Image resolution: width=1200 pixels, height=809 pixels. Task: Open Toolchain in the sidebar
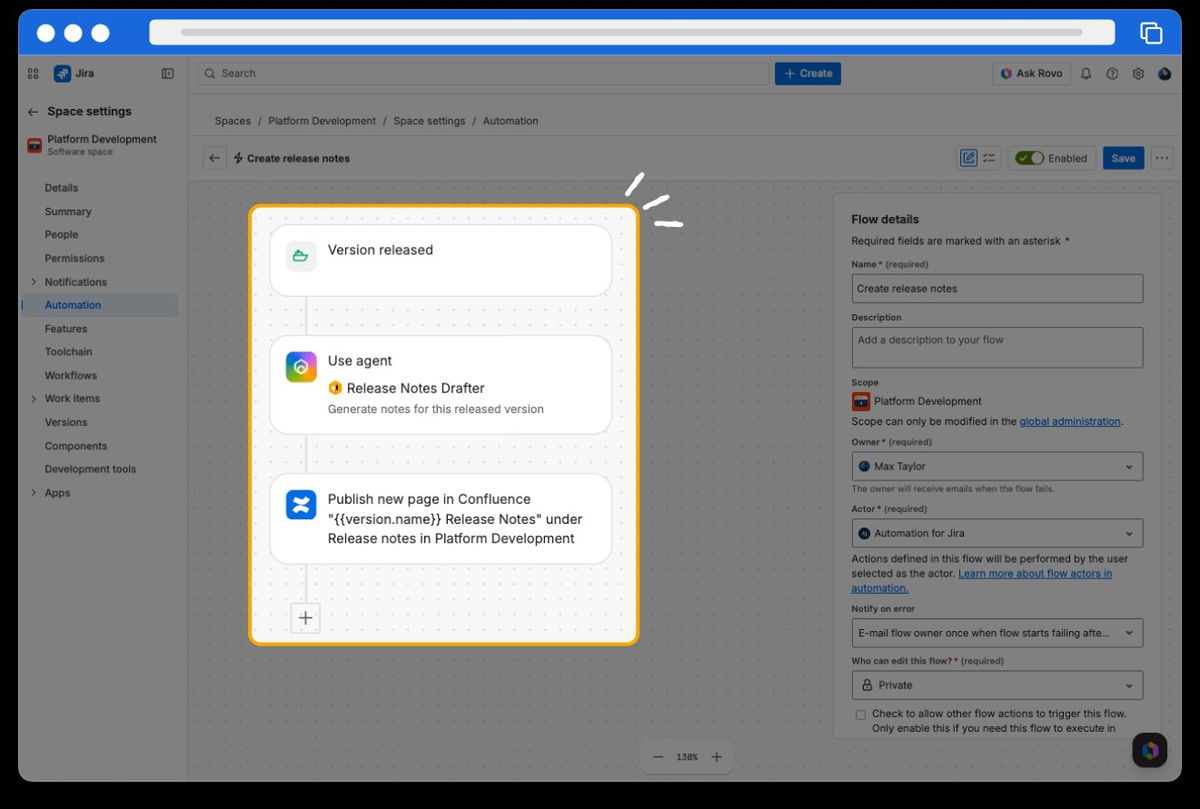click(x=68, y=352)
